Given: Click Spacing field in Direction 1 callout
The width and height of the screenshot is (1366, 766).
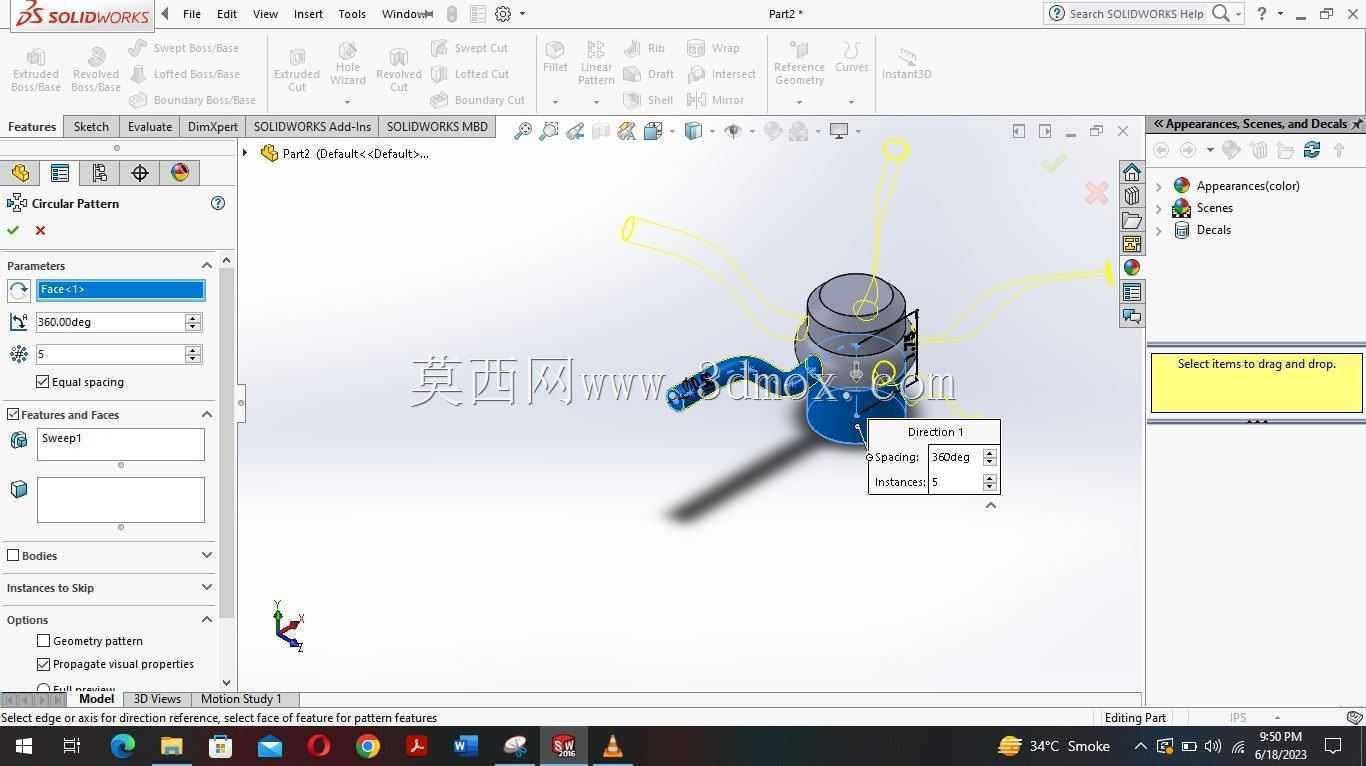Looking at the screenshot, I should pos(954,457).
